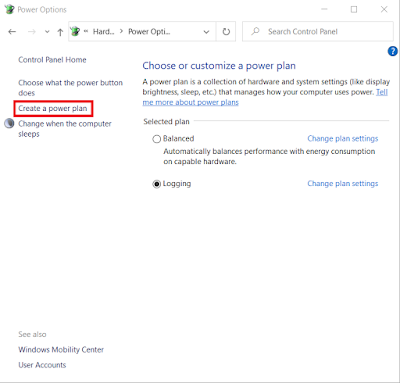The width and height of the screenshot is (400, 383).
Task: Maximize the Power Options window
Action: coord(354,9)
